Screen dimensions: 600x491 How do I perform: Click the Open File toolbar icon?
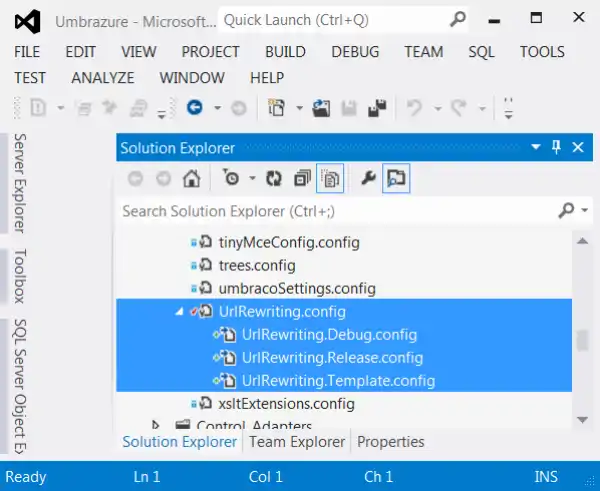pos(321,108)
